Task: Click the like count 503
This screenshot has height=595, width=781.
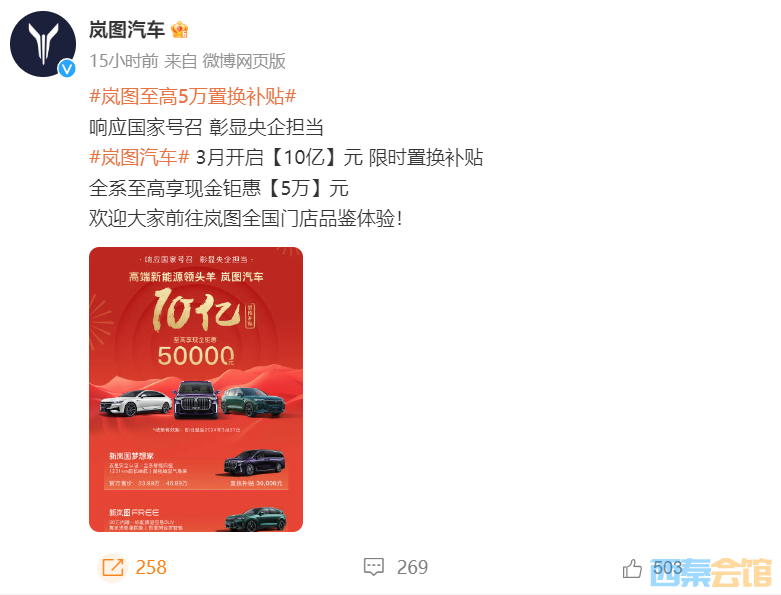Action: [x=667, y=567]
